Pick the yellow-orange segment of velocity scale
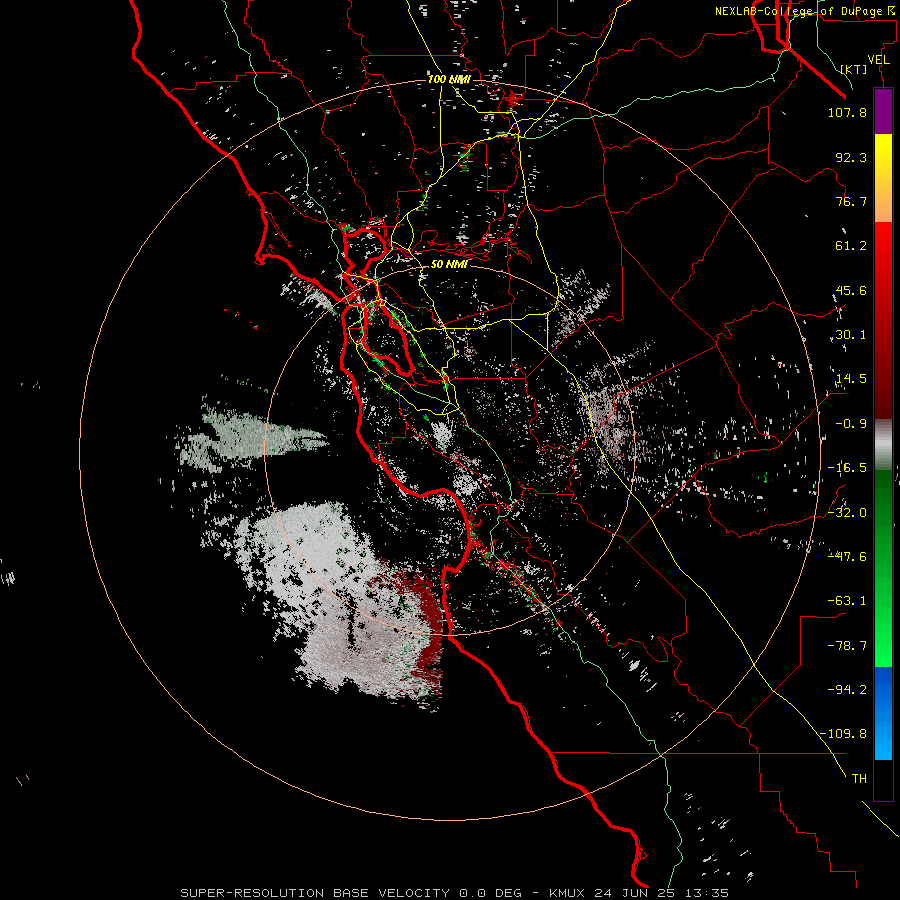Screen dimensions: 900x900 (883, 178)
